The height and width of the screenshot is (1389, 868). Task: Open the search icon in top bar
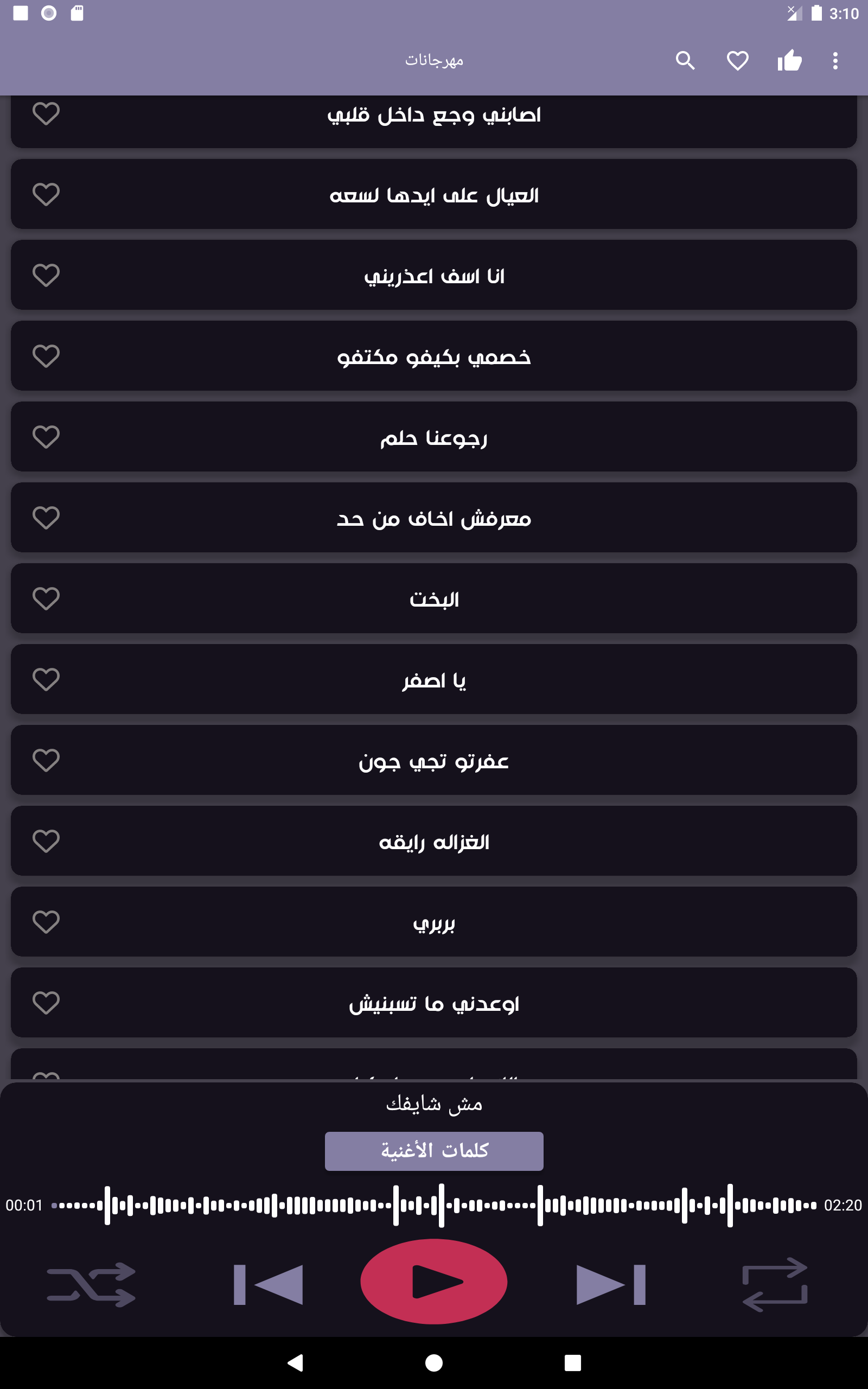click(x=685, y=60)
